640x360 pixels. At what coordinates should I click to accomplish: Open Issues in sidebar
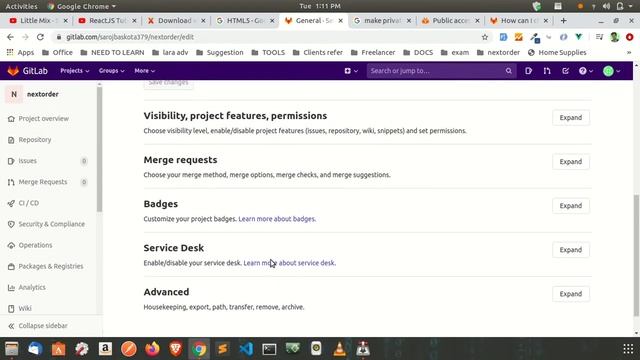tap(27, 161)
